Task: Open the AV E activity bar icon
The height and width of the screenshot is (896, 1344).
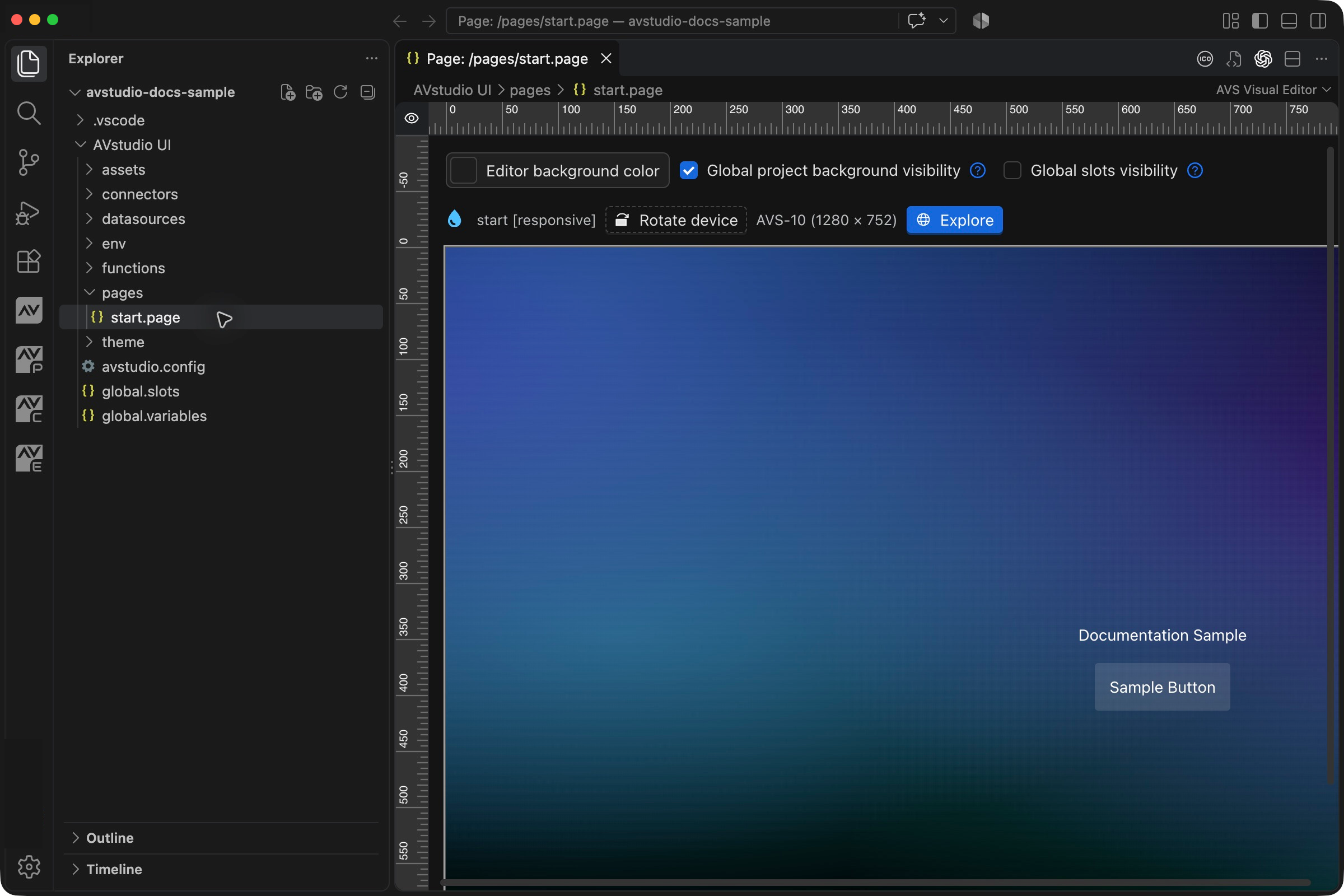Action: 29,458
